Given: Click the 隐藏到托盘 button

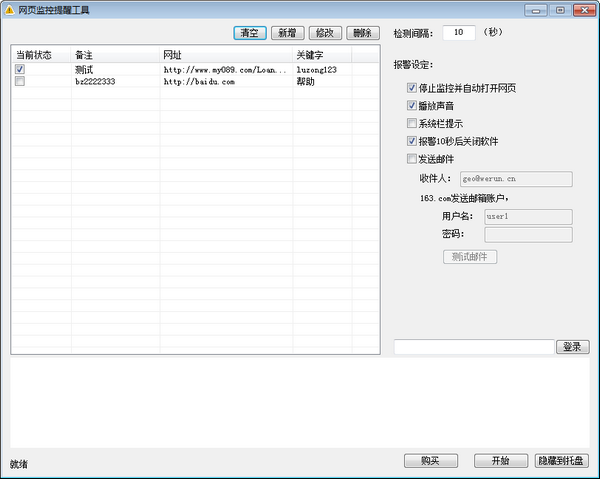Looking at the screenshot, I should tap(562, 461).
